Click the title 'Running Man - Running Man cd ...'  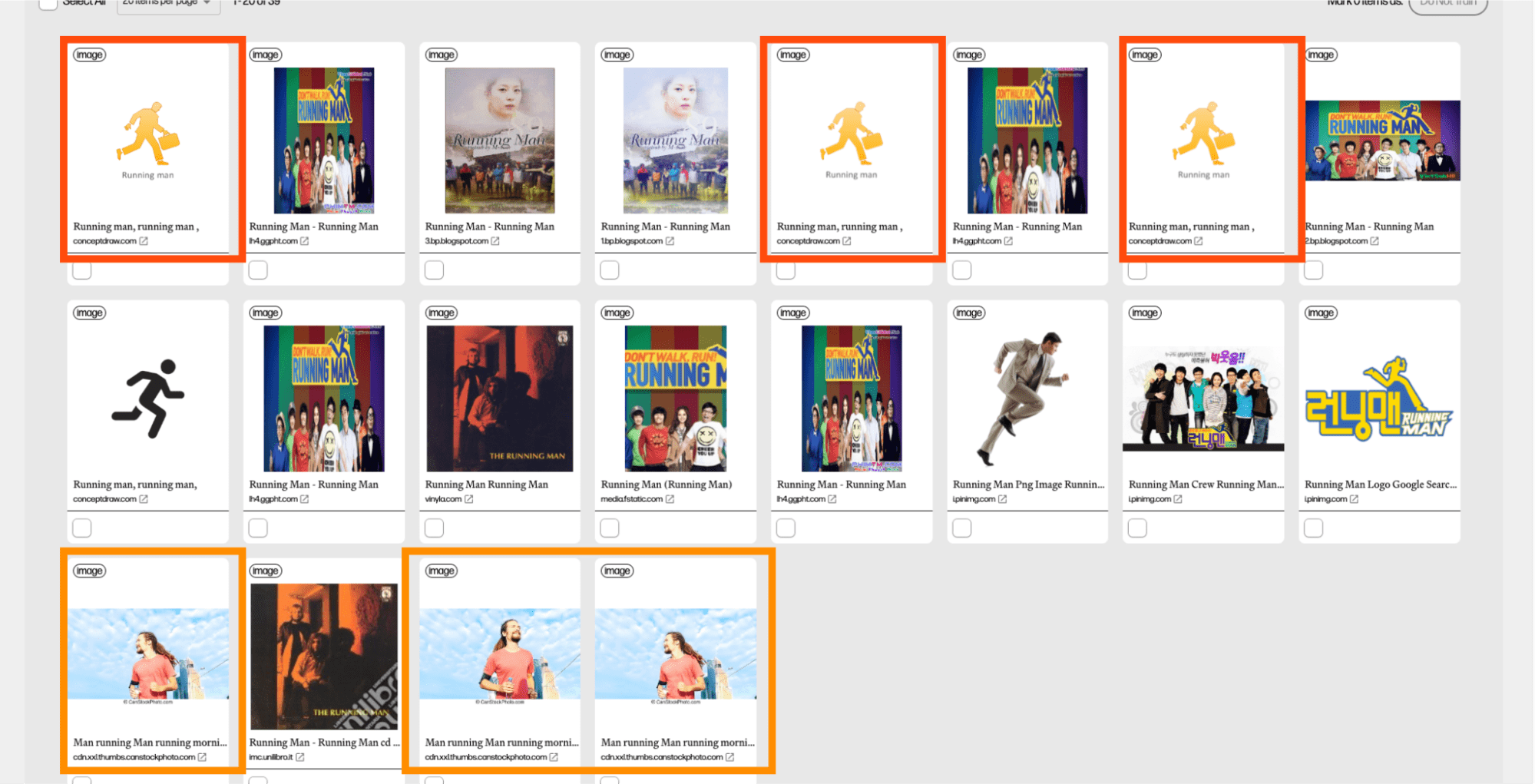click(325, 743)
